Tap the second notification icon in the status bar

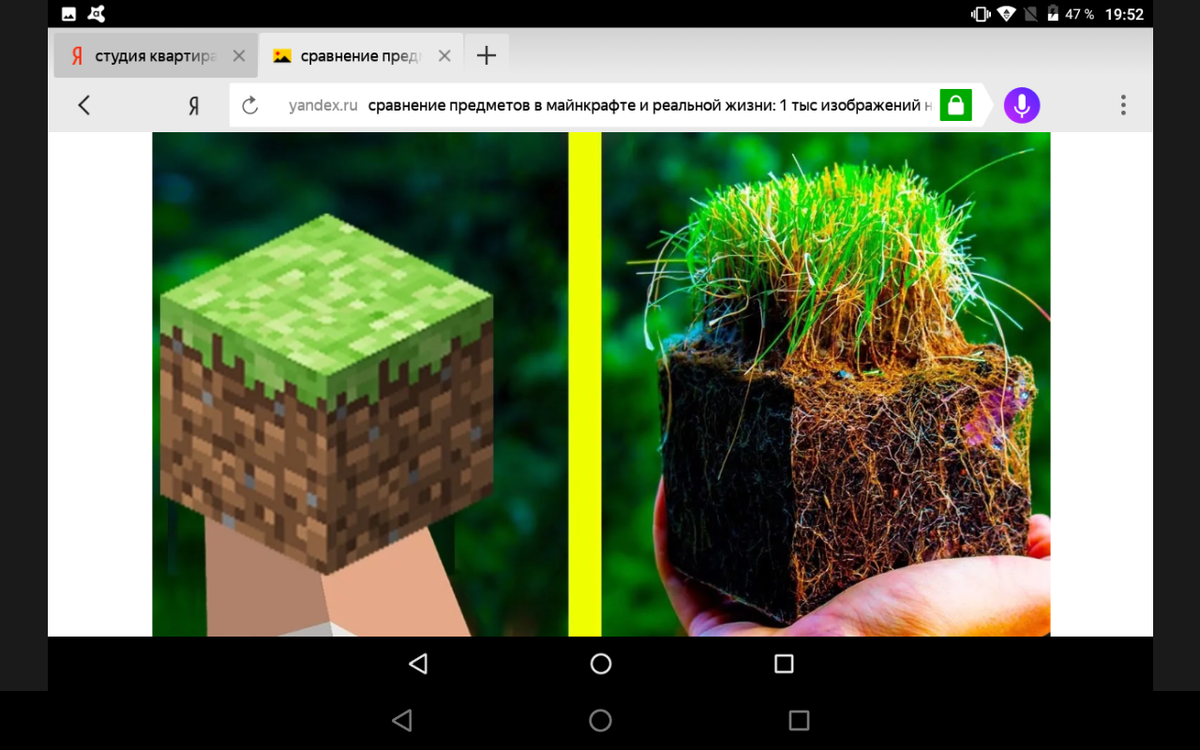pyautogui.click(x=97, y=14)
